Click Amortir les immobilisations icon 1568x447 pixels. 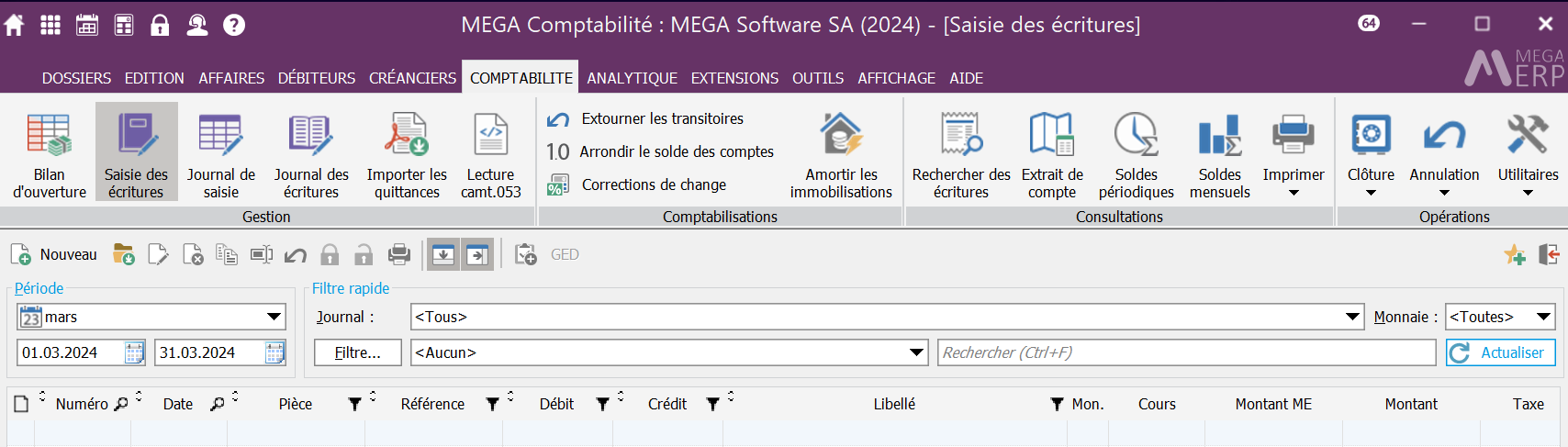[841, 153]
